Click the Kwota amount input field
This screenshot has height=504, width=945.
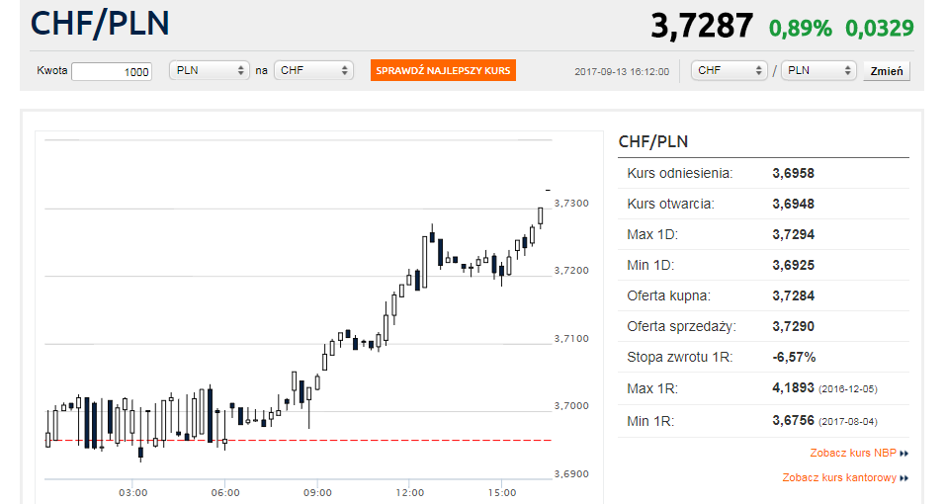pyautogui.click(x=111, y=72)
